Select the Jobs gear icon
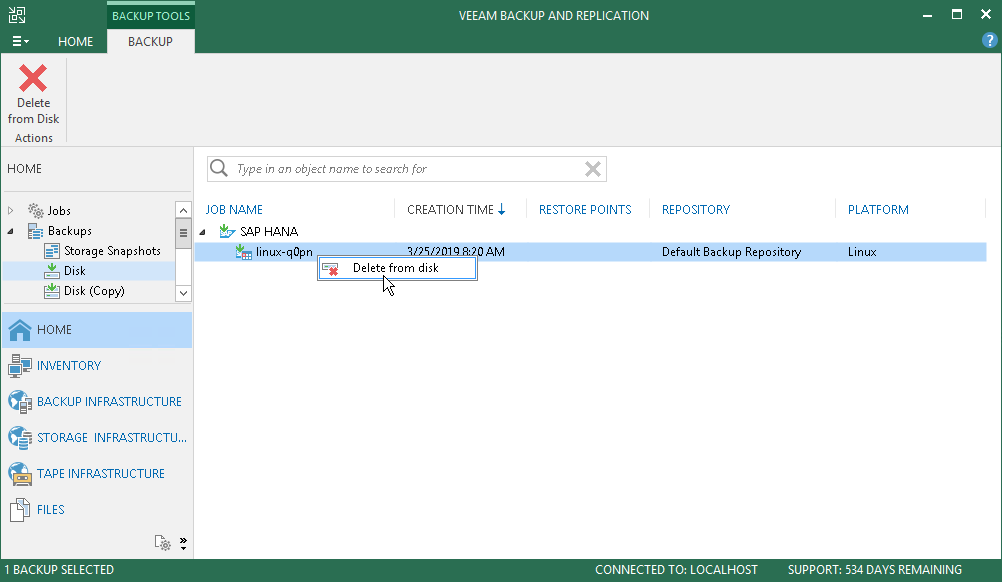 click(35, 210)
